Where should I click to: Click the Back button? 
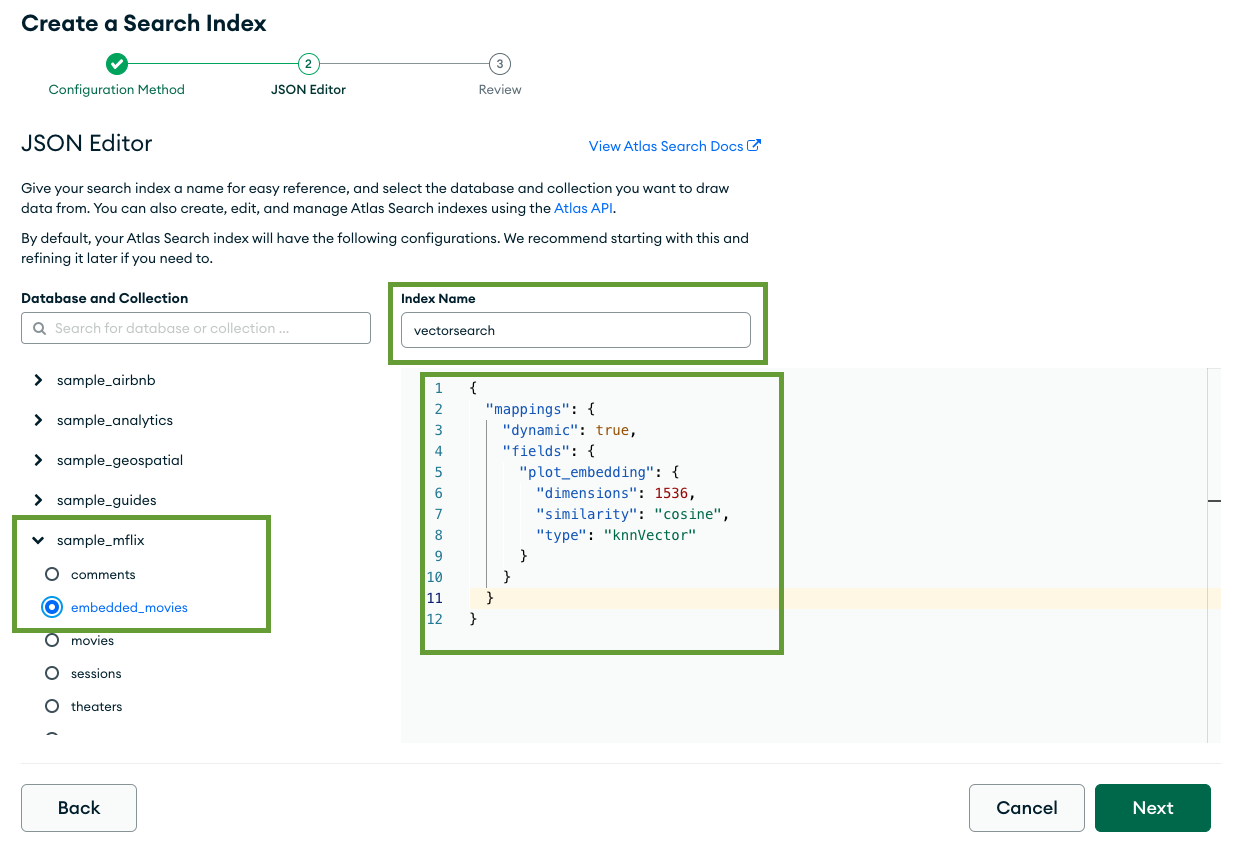coord(79,808)
